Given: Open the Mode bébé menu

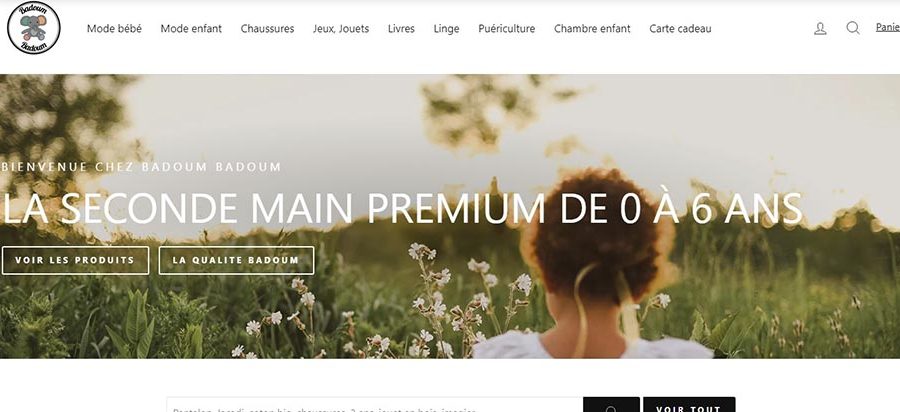Looking at the screenshot, I should pos(114,29).
